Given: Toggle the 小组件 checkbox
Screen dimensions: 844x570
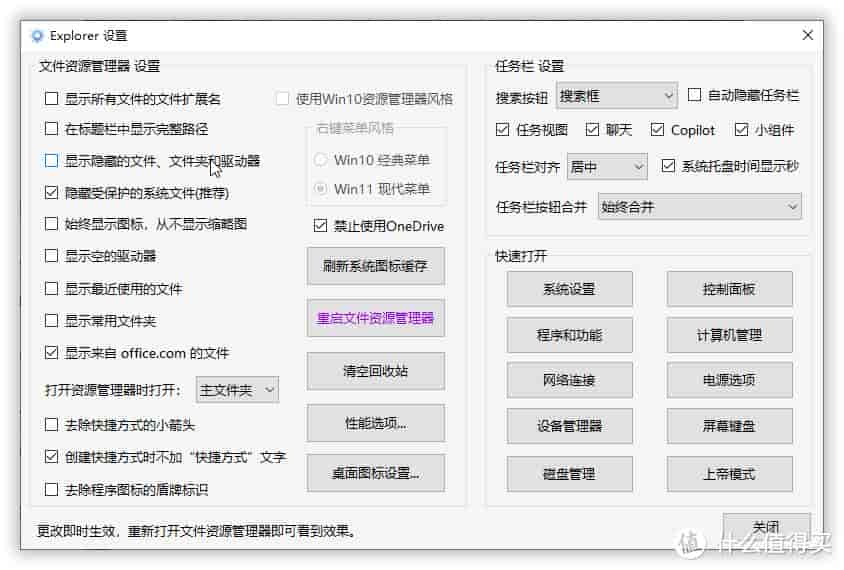Looking at the screenshot, I should point(741,130).
